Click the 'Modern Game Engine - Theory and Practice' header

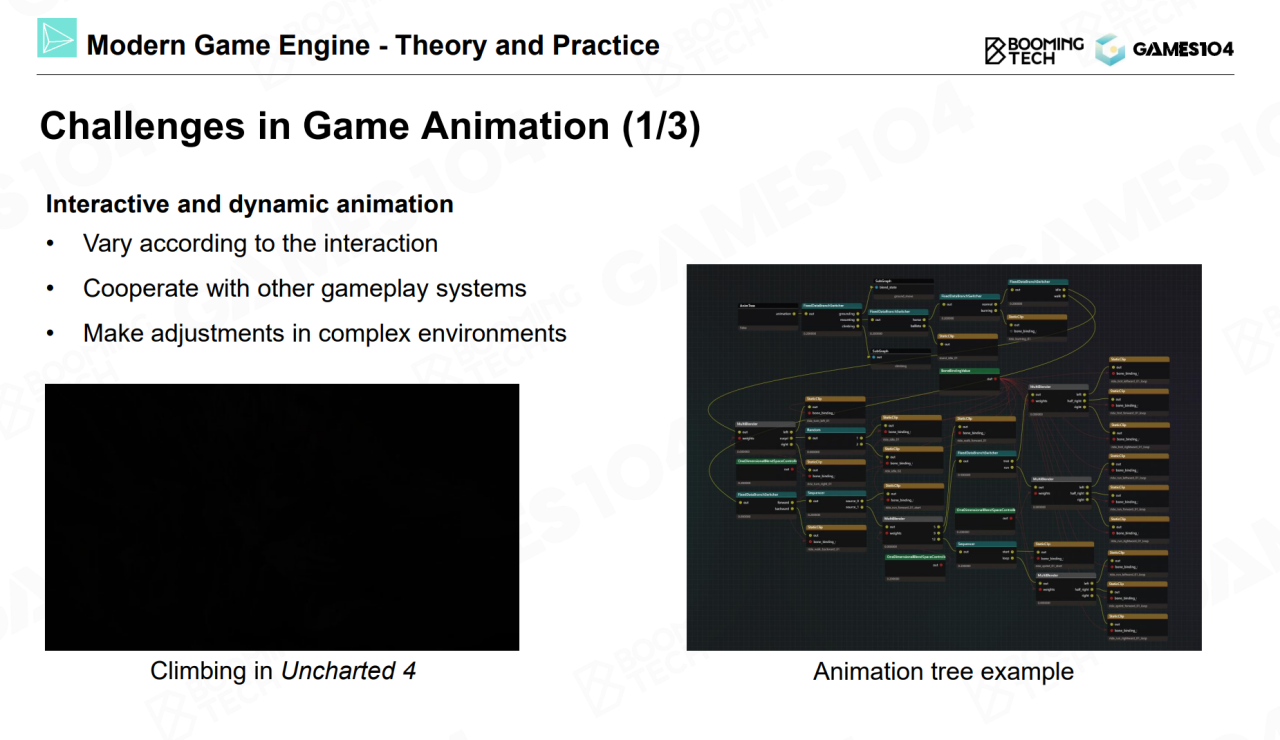tap(373, 45)
